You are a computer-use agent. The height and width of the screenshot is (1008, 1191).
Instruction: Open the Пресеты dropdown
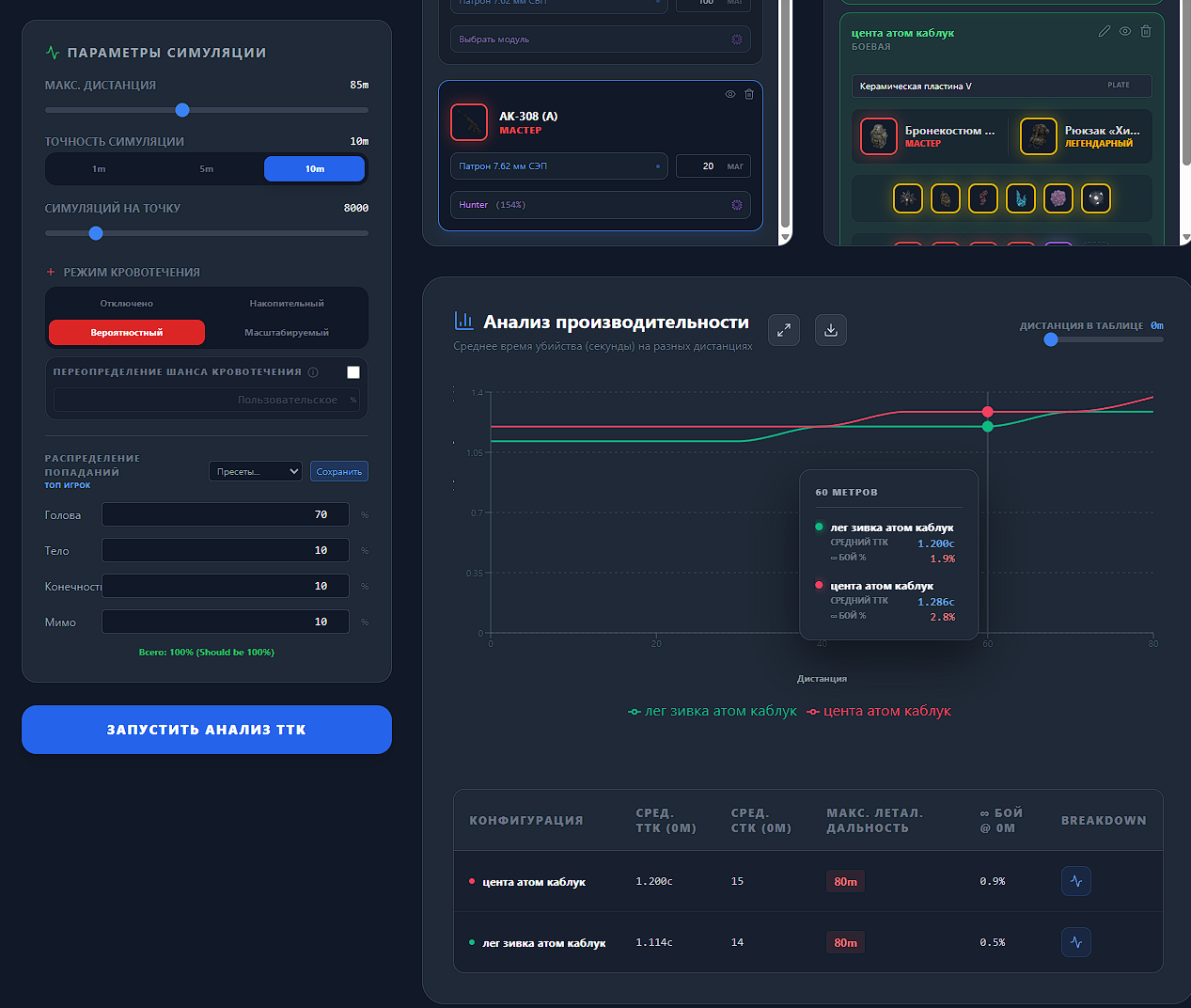[x=256, y=471]
